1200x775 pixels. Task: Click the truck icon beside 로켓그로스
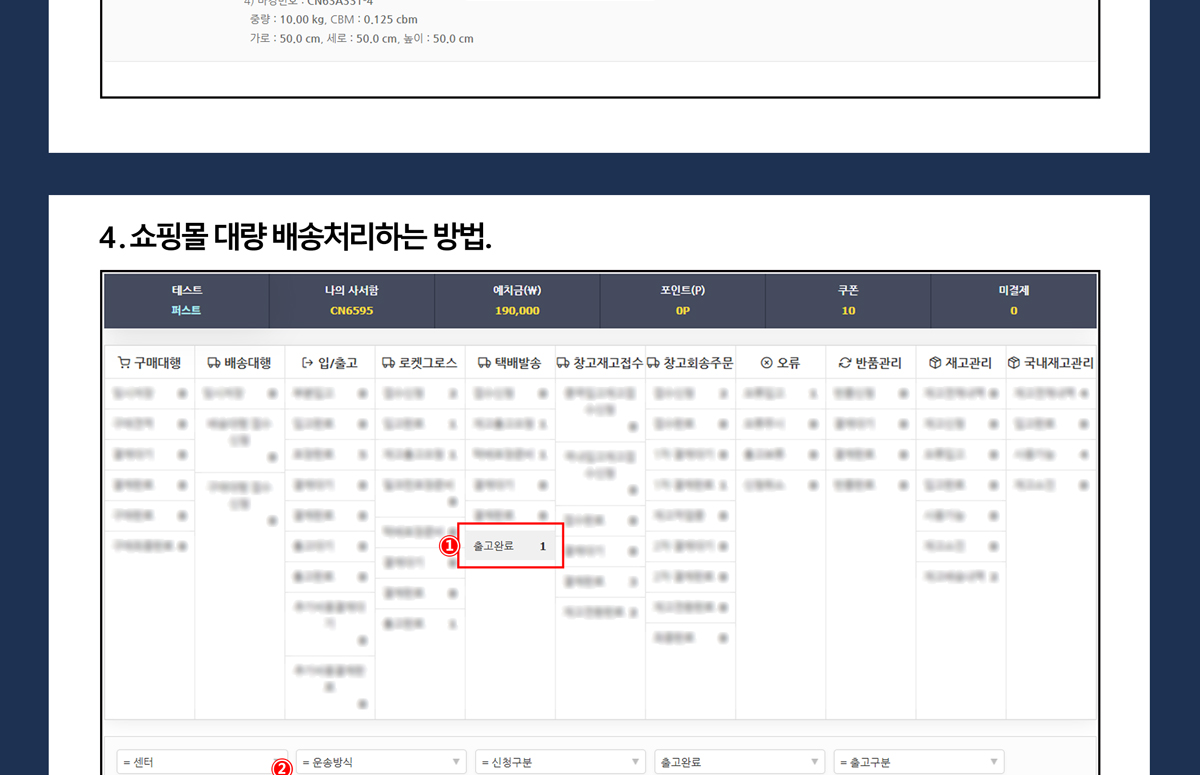coord(388,363)
